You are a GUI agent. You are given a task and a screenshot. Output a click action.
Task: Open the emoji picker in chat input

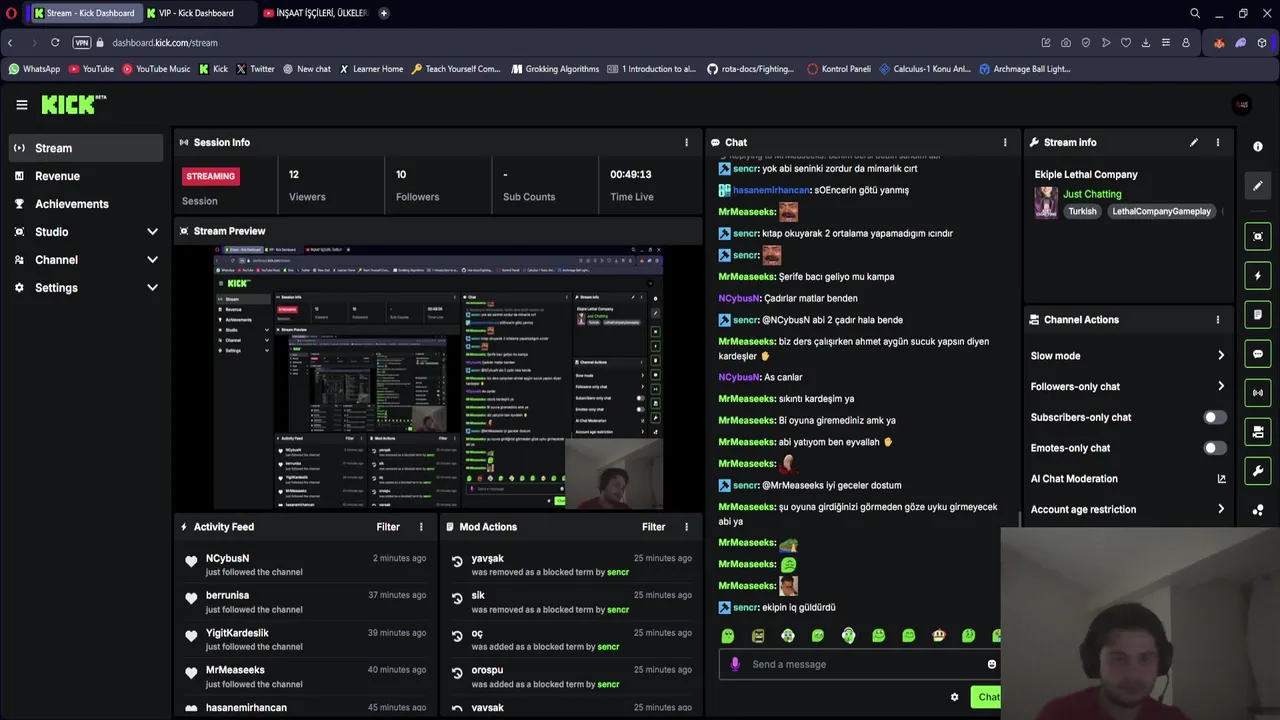pyautogui.click(x=992, y=664)
